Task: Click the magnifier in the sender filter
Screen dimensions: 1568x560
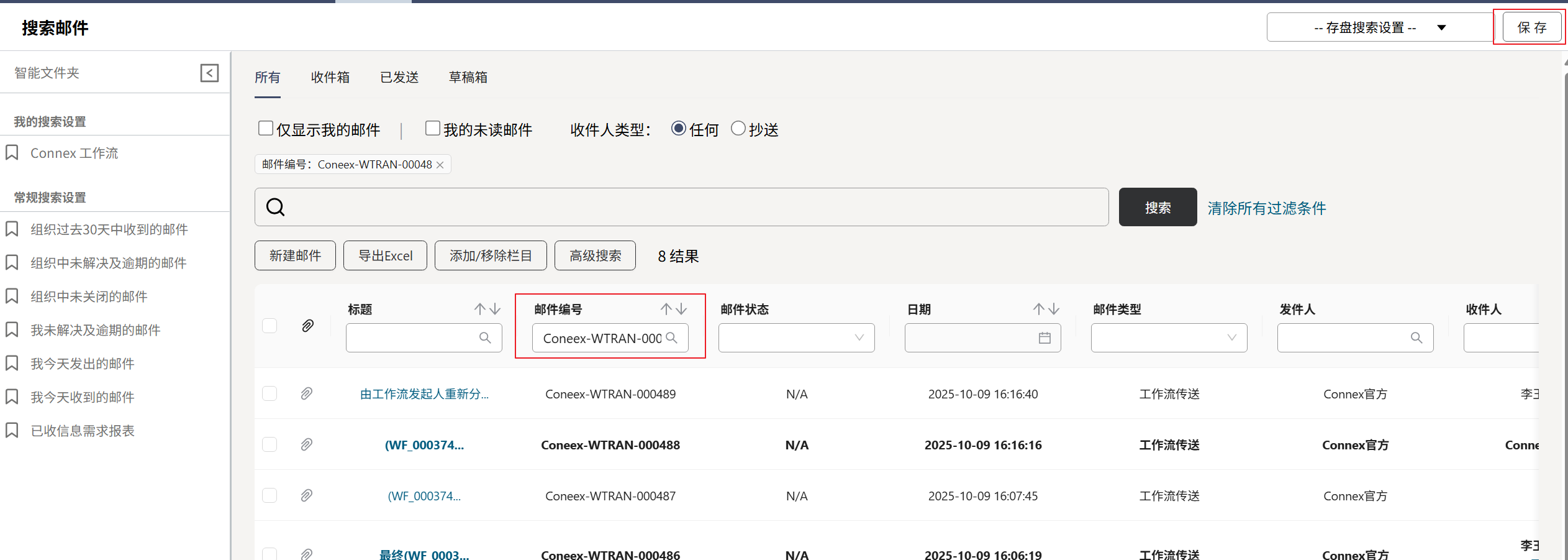Action: click(1416, 337)
